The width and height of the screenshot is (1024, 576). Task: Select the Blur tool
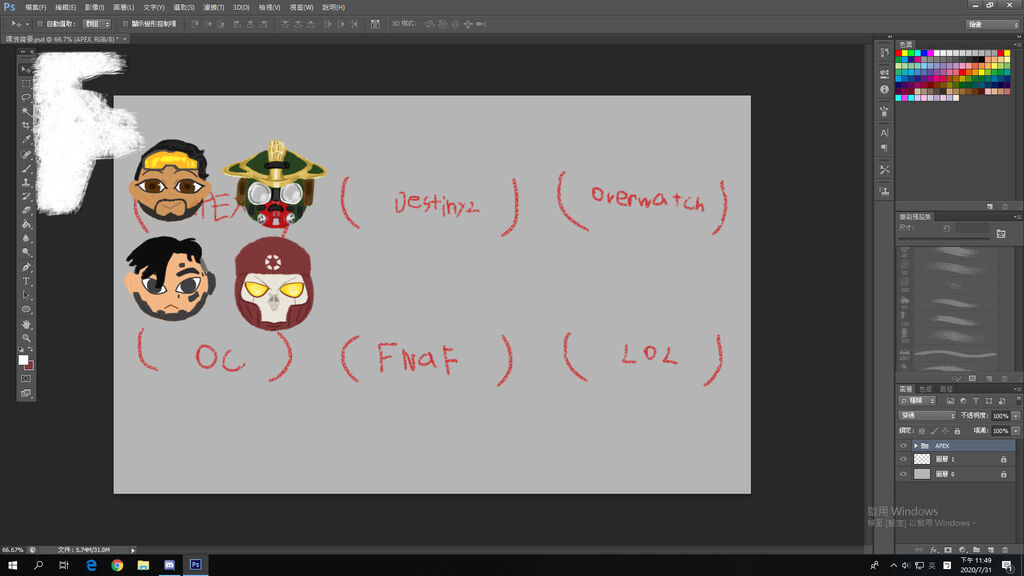click(25, 239)
